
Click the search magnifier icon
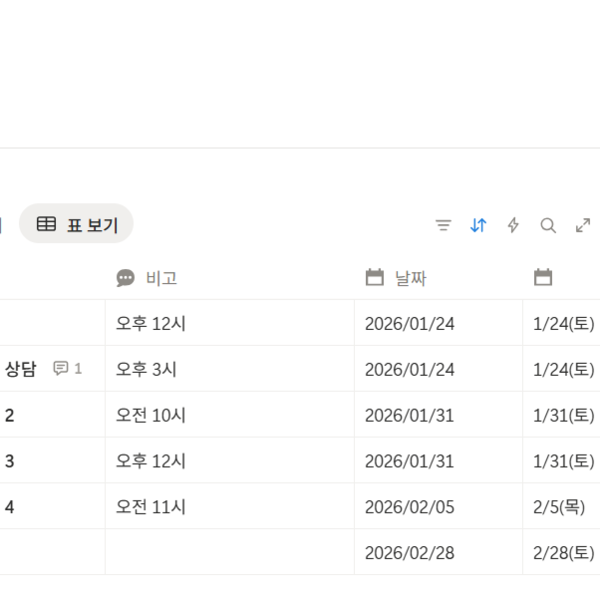click(x=548, y=226)
